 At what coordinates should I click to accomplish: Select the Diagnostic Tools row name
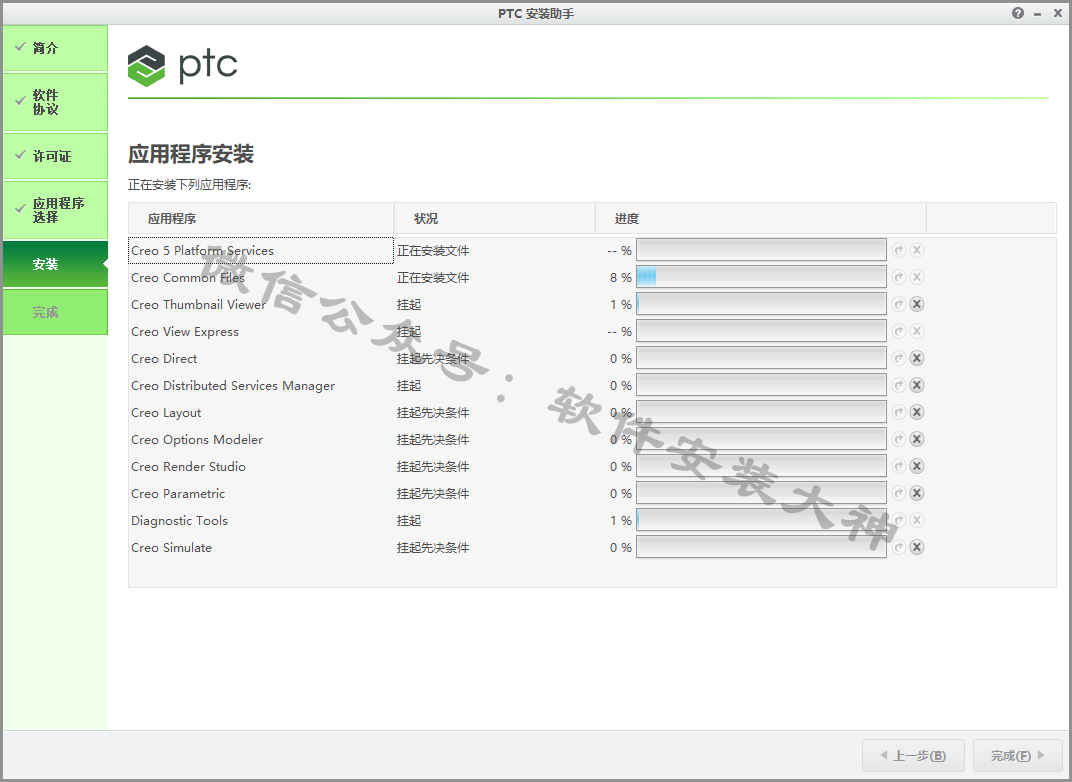pyautogui.click(x=180, y=521)
